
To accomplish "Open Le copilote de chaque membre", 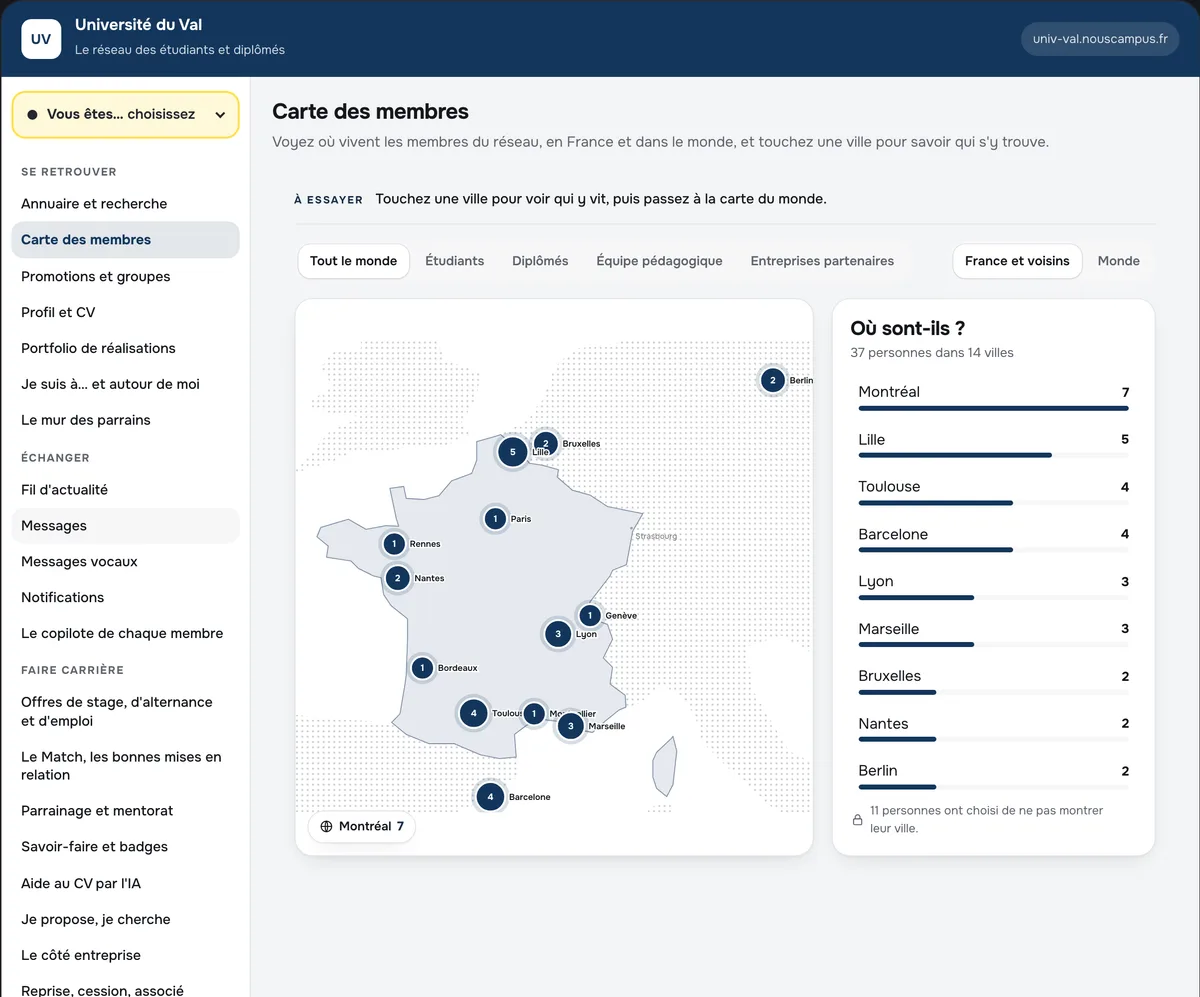I will (125, 633).
